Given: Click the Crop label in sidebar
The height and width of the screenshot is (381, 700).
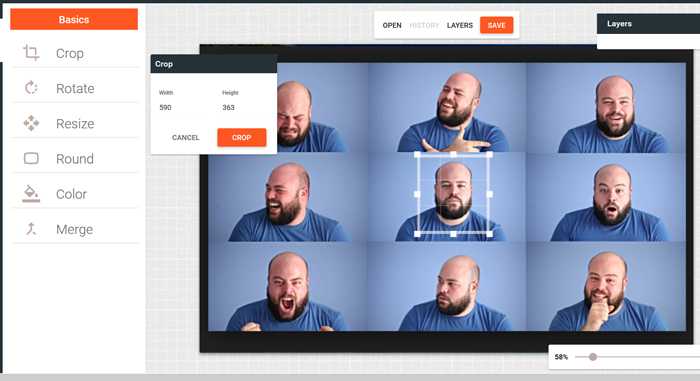Looking at the screenshot, I should pos(70,53).
